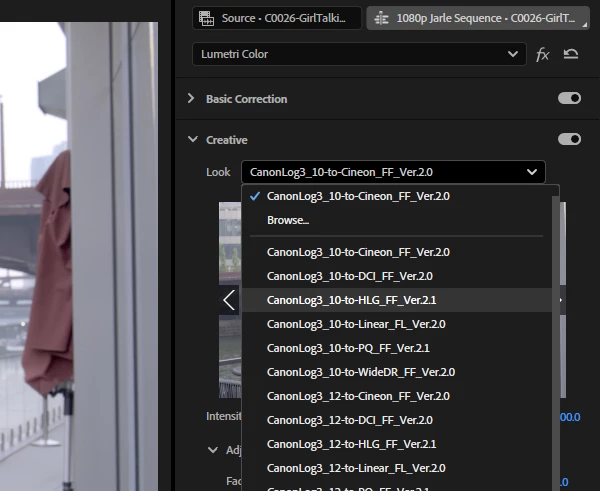Select unchecked CanonLog3_10-to-Cineon_FF_Ver.2.0 list item
Image resolution: width=600 pixels, height=491 pixels.
397,252
